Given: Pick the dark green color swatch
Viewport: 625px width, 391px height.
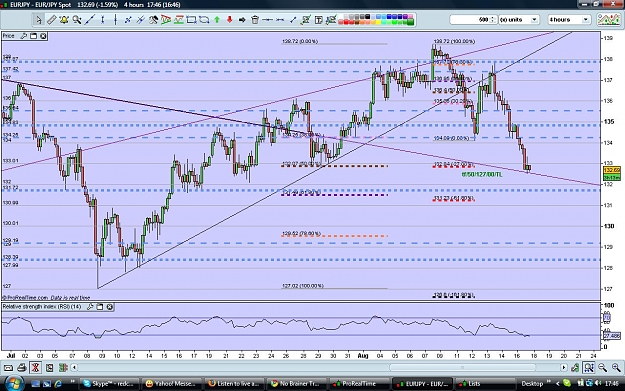Looking at the screenshot, I should coord(411,22).
